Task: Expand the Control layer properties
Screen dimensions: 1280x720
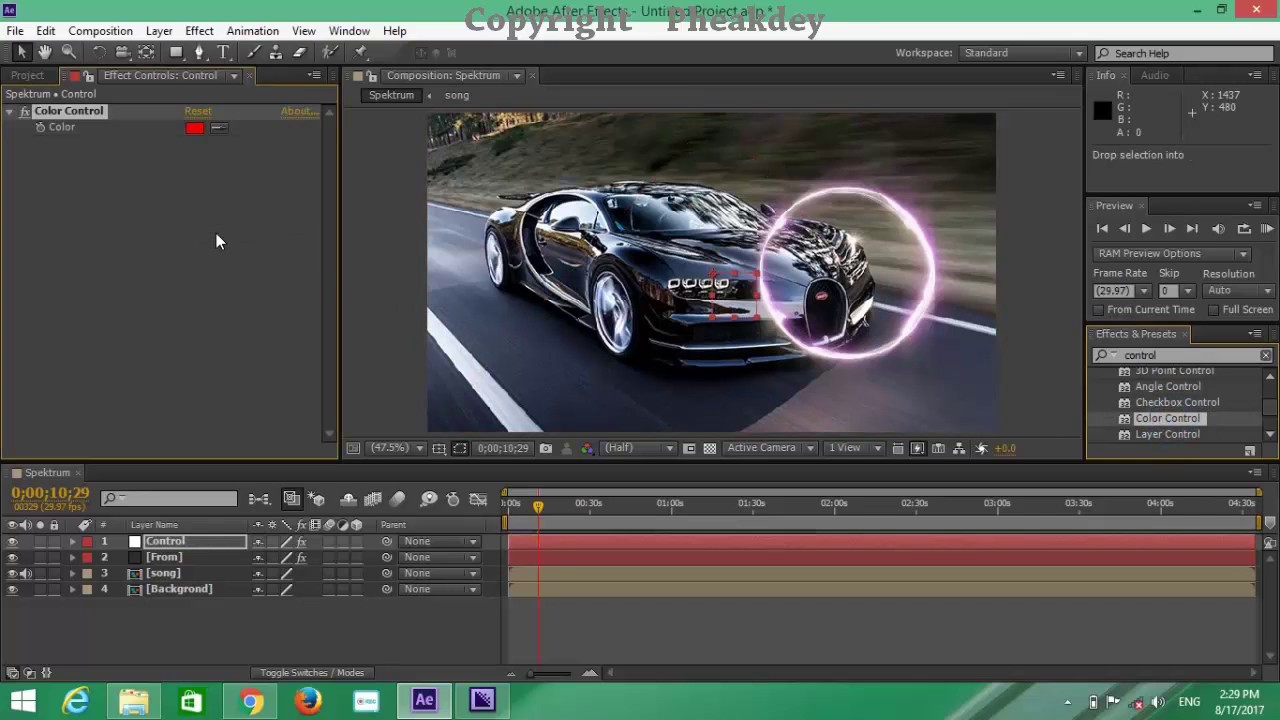Action: pyautogui.click(x=72, y=541)
